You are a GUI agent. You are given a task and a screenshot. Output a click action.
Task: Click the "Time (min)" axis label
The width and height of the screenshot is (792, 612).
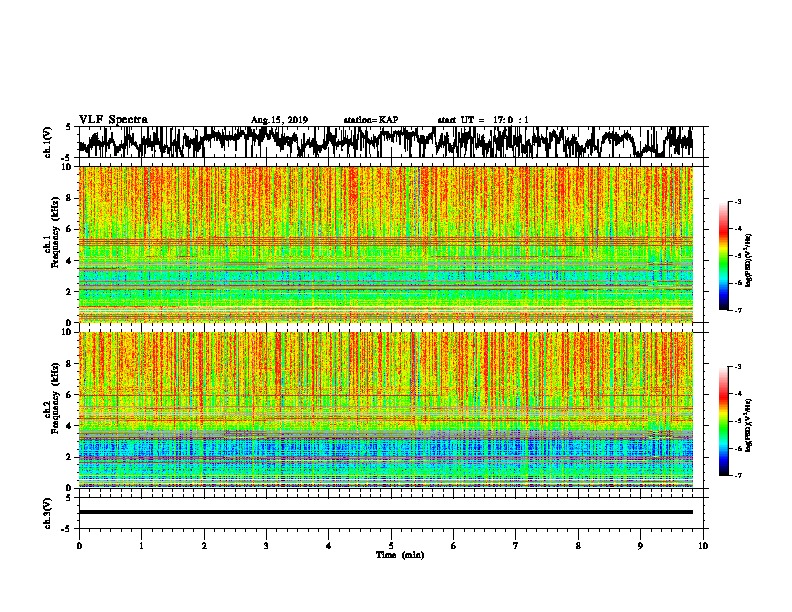(x=400, y=555)
